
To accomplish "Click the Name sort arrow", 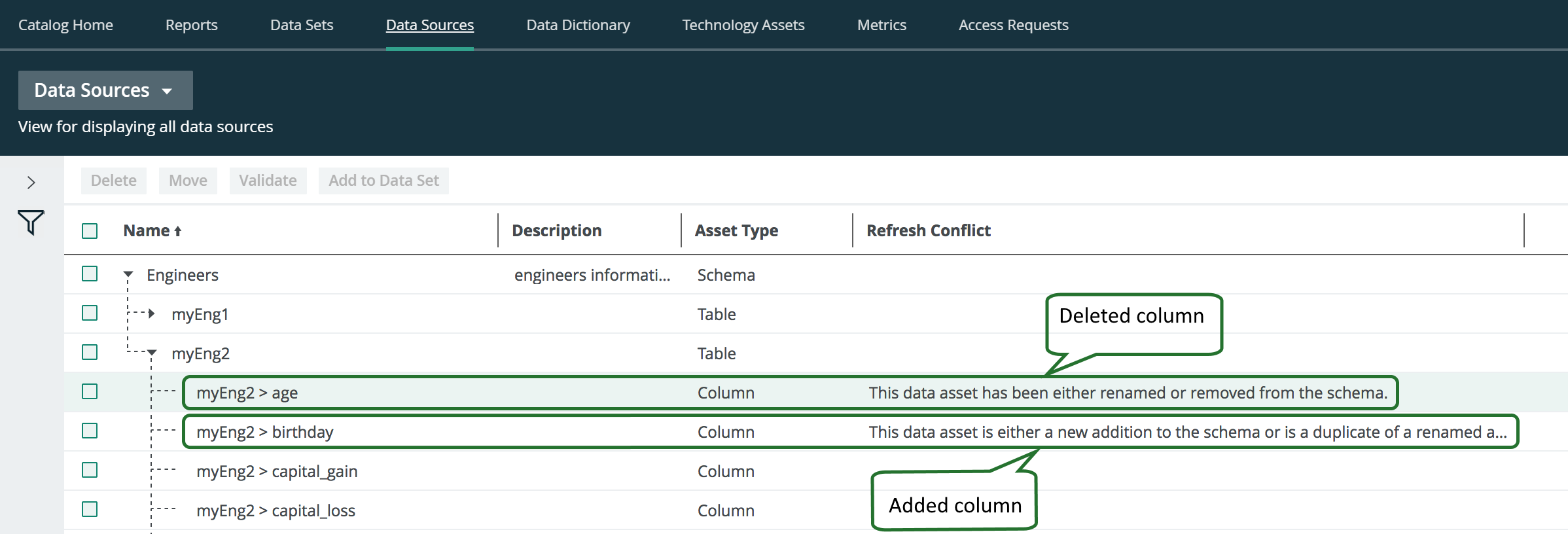I will (177, 232).
